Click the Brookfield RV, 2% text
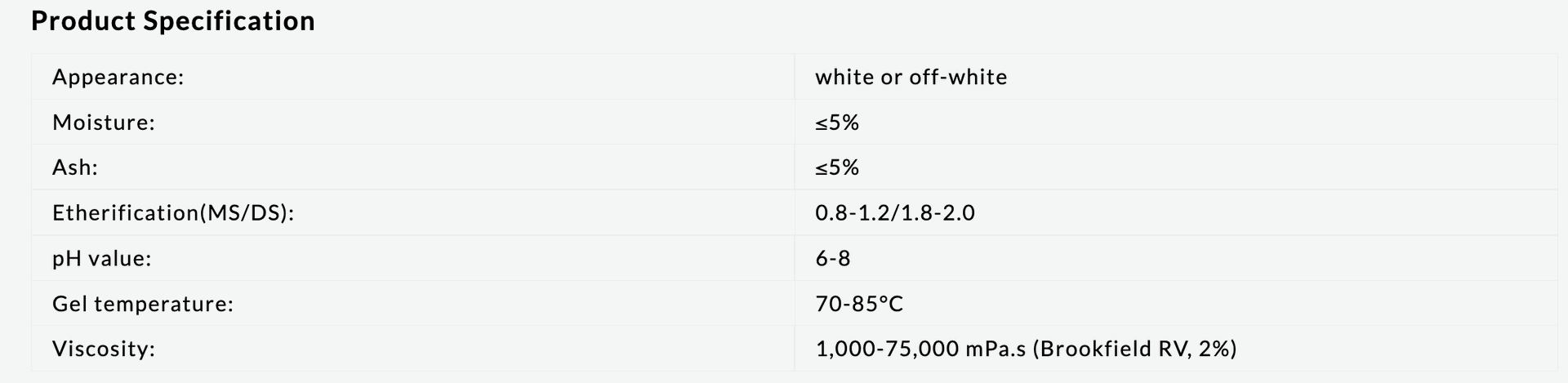1568x383 pixels. (1135, 349)
